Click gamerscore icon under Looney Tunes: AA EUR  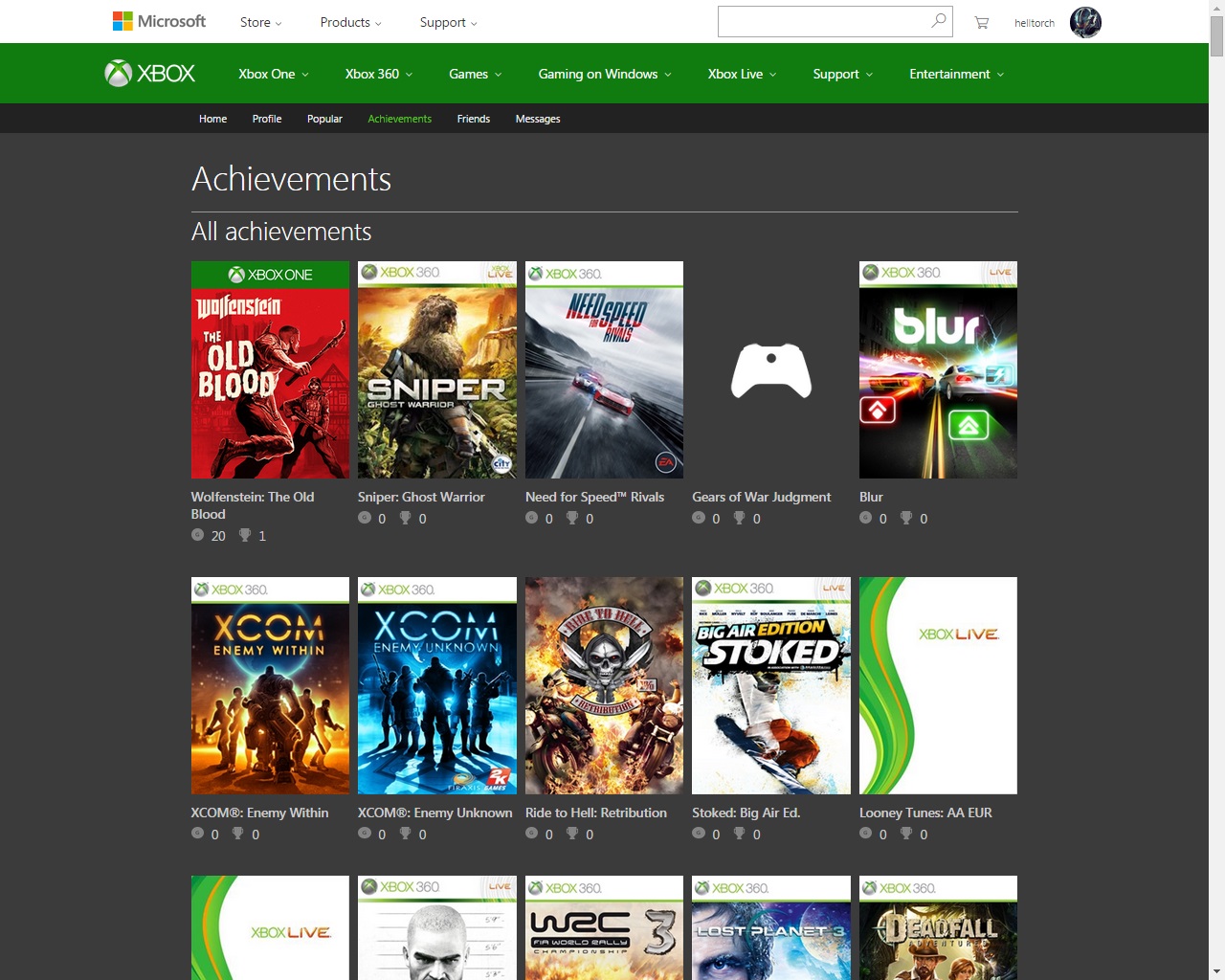866,834
